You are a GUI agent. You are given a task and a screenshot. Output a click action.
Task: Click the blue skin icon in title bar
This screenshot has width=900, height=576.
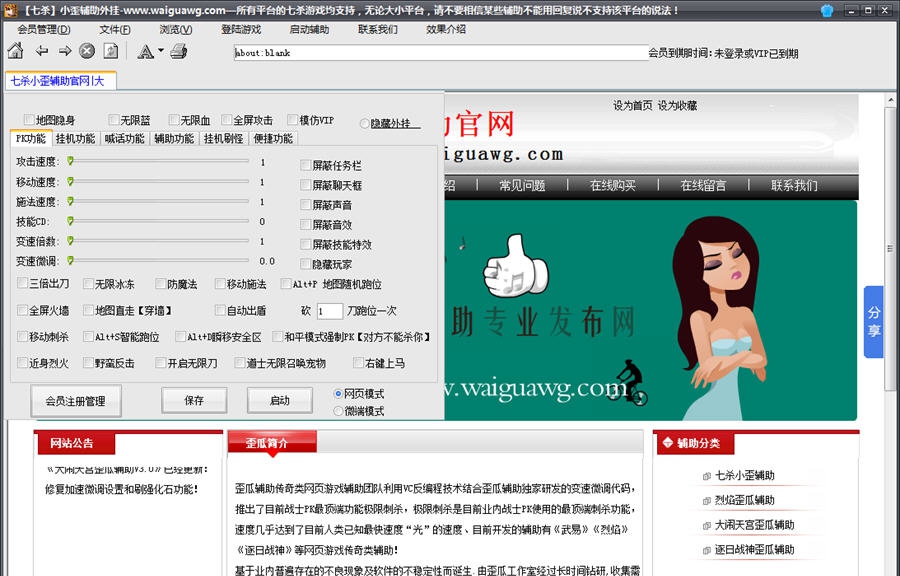[x=827, y=10]
